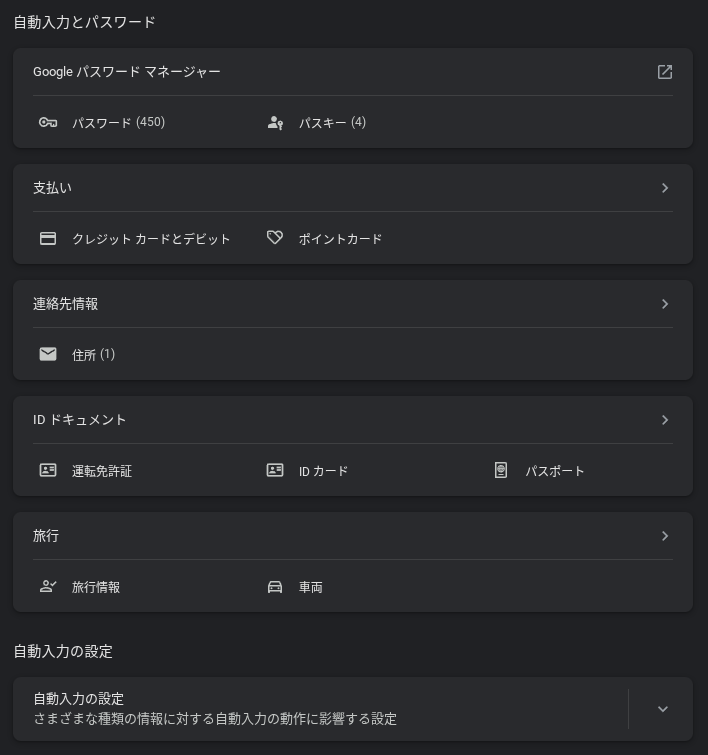Open パスキー (4) link
Viewport: 708px width, 755px height.
(332, 123)
